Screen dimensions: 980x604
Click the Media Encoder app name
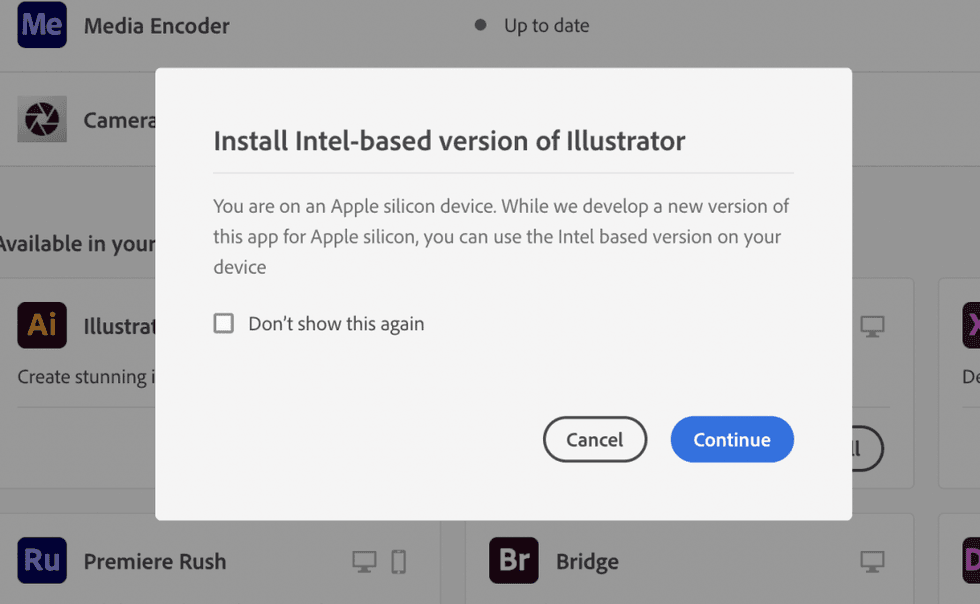pyautogui.click(x=157, y=26)
